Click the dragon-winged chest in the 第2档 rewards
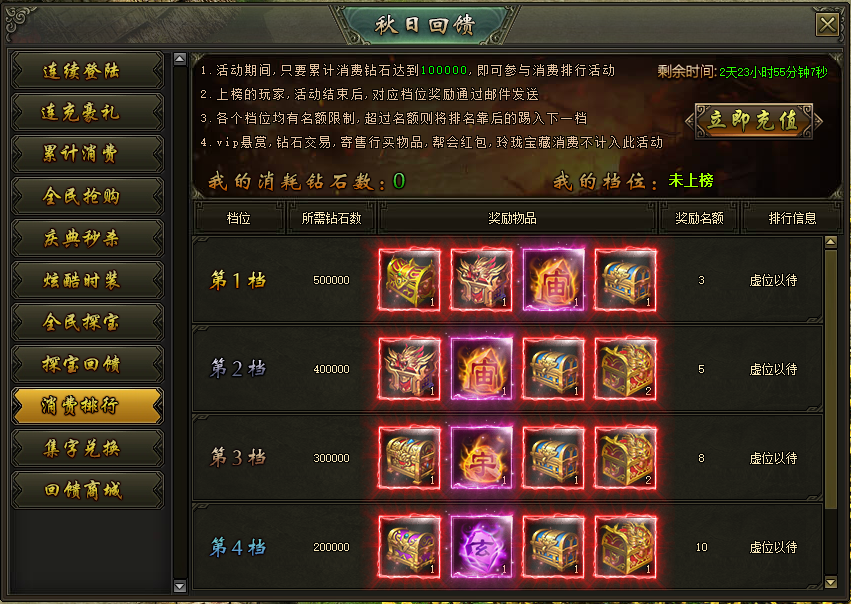851x604 pixels. point(409,369)
